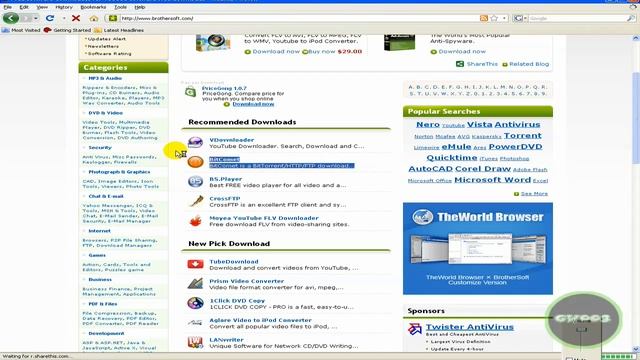640x360 pixels.
Task: Open Latest Headlines bookmark feed
Action: [x=119, y=30]
